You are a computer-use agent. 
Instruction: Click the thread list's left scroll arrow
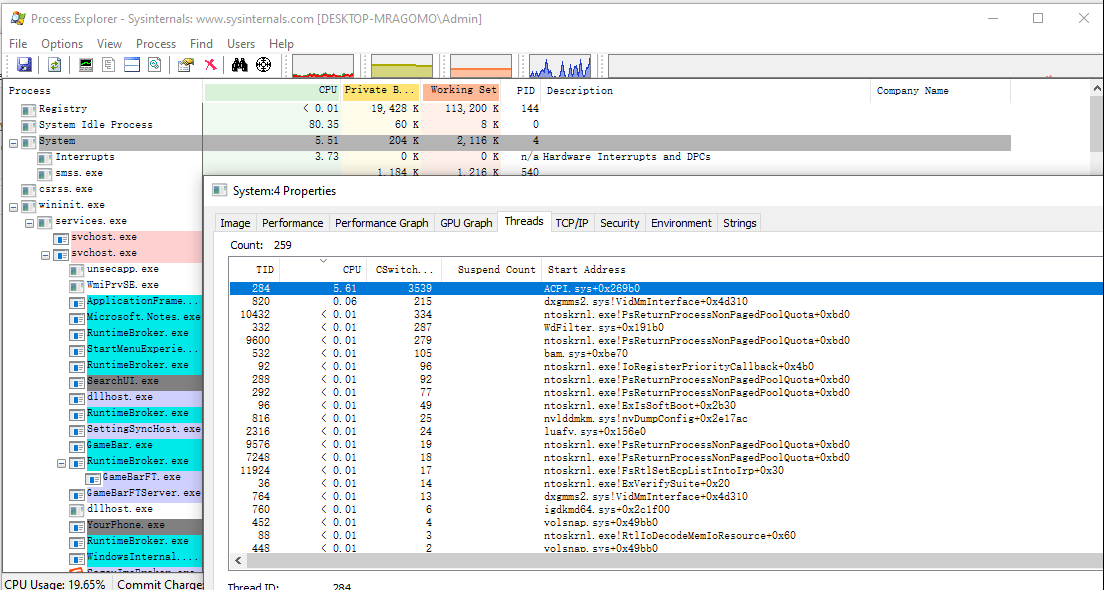click(238, 560)
